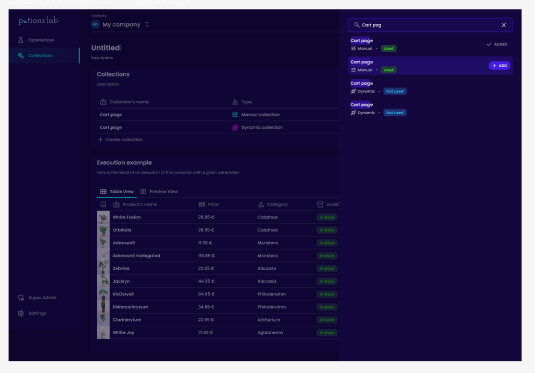Click the Collection's name column icon
Image resolution: width=535 pixels, height=373 pixels.
tap(103, 102)
